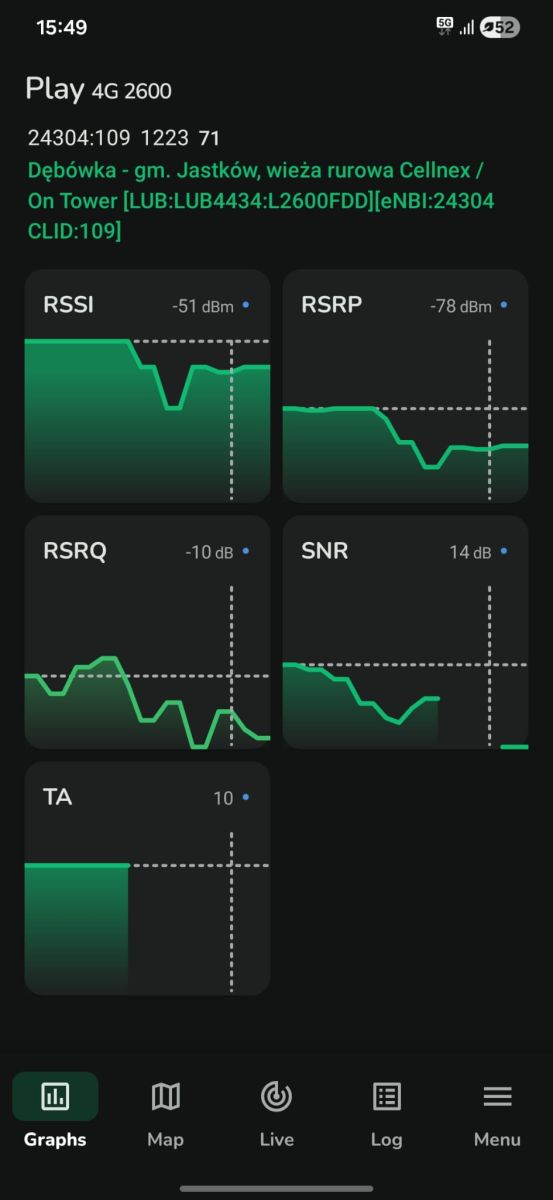Open the hamburger Menu icon
This screenshot has height=1200, width=553.
point(497,1096)
